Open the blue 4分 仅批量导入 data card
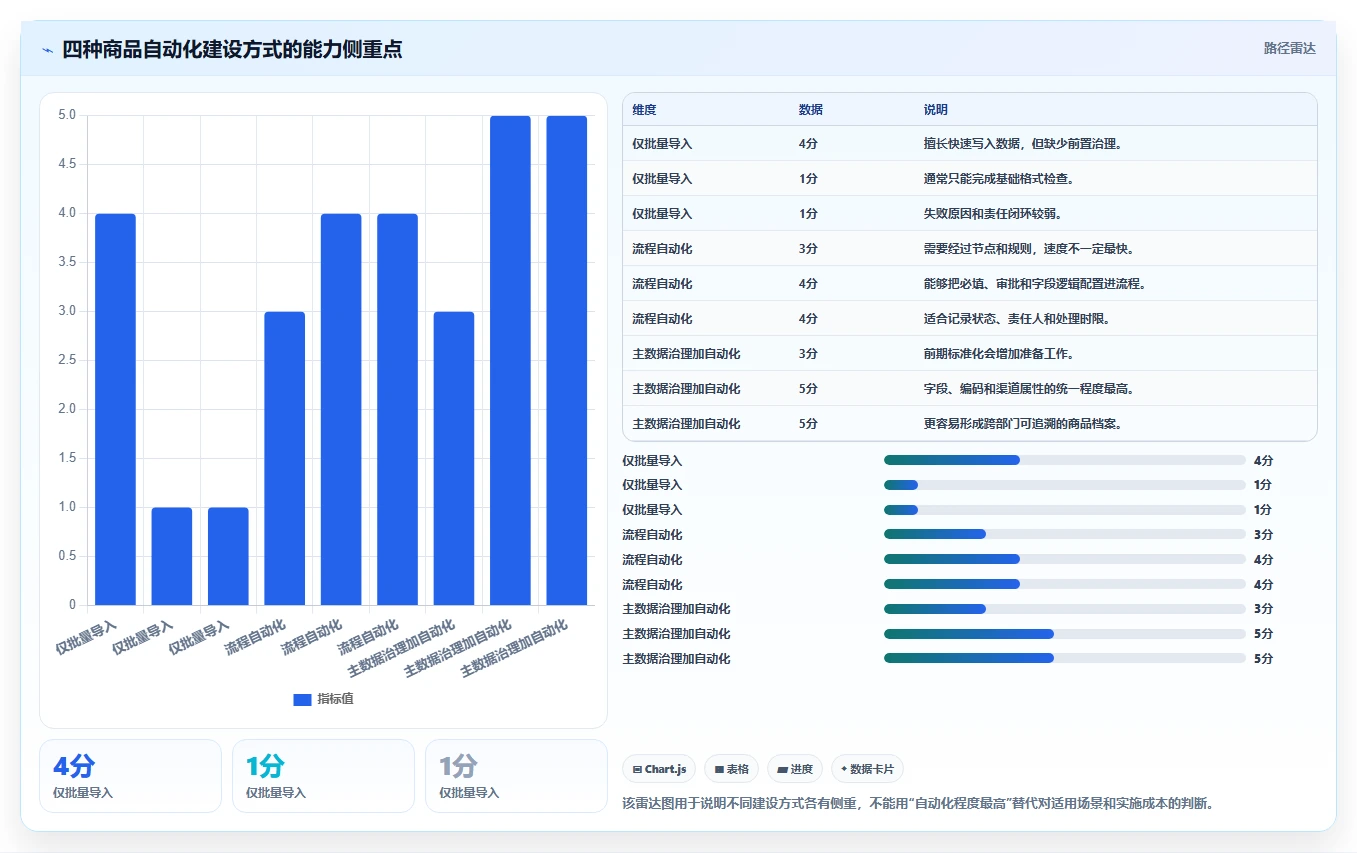The image size is (1357, 853). (x=130, y=776)
